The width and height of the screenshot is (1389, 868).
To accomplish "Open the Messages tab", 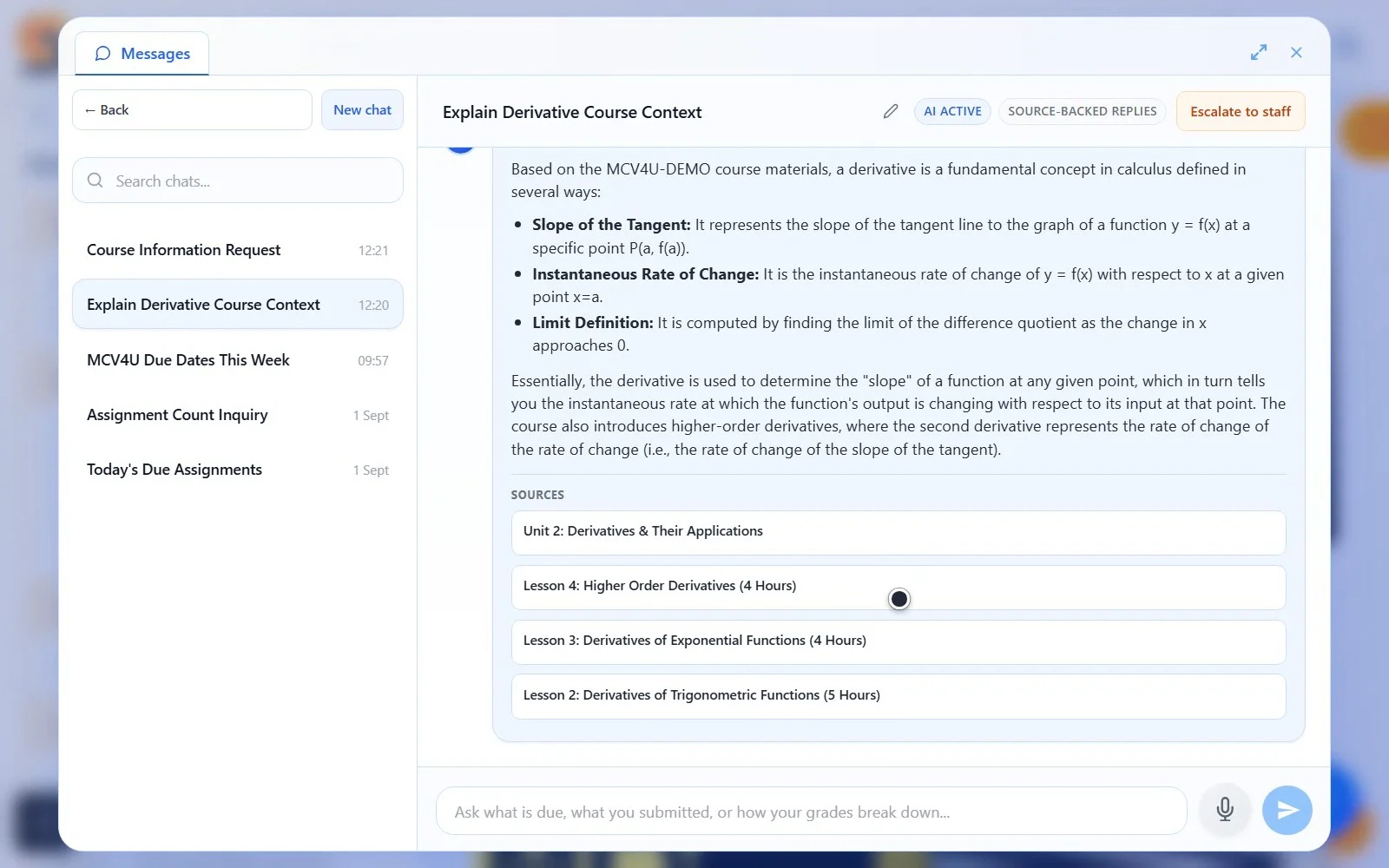I will (142, 54).
